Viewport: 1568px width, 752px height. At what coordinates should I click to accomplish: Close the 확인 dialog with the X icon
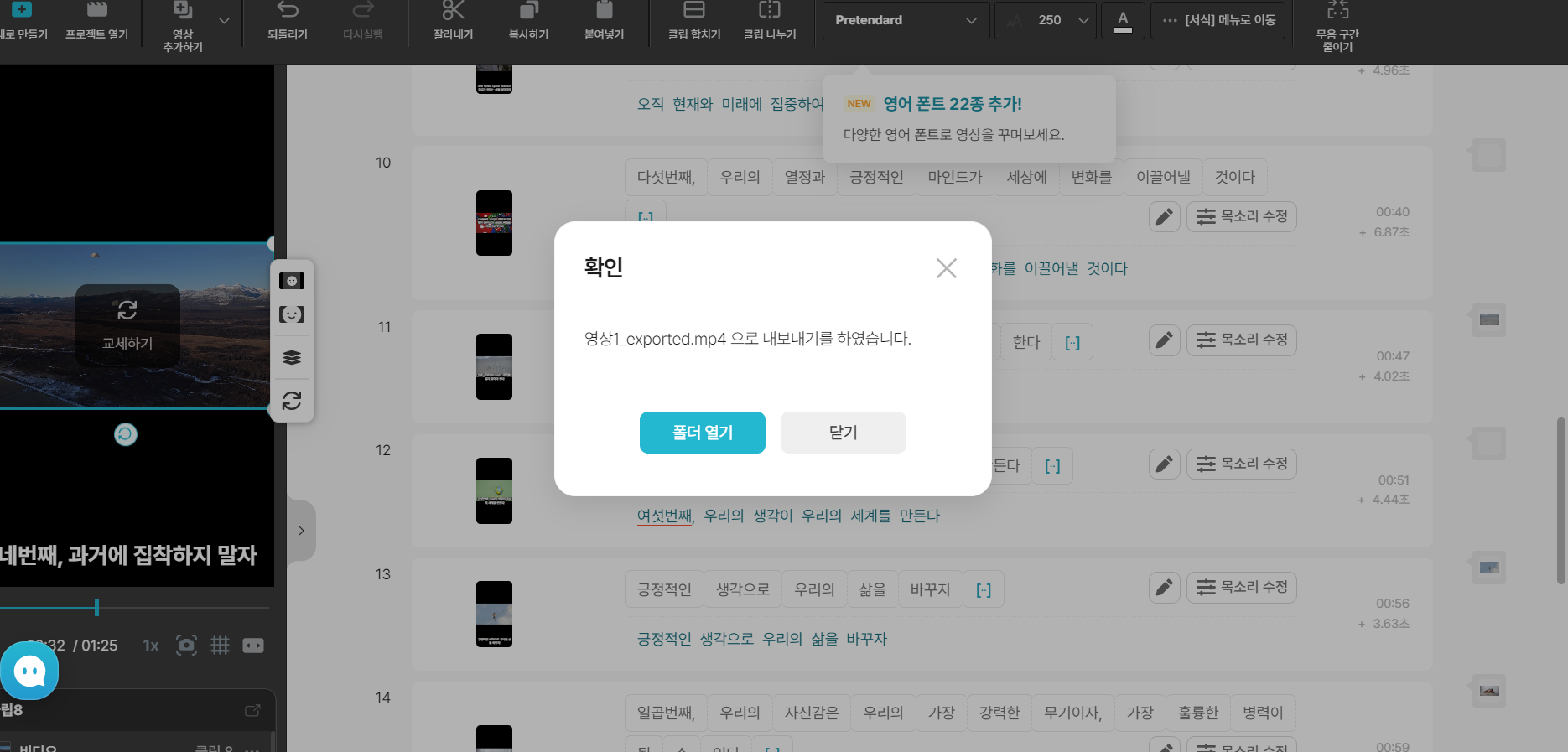pyautogui.click(x=946, y=268)
